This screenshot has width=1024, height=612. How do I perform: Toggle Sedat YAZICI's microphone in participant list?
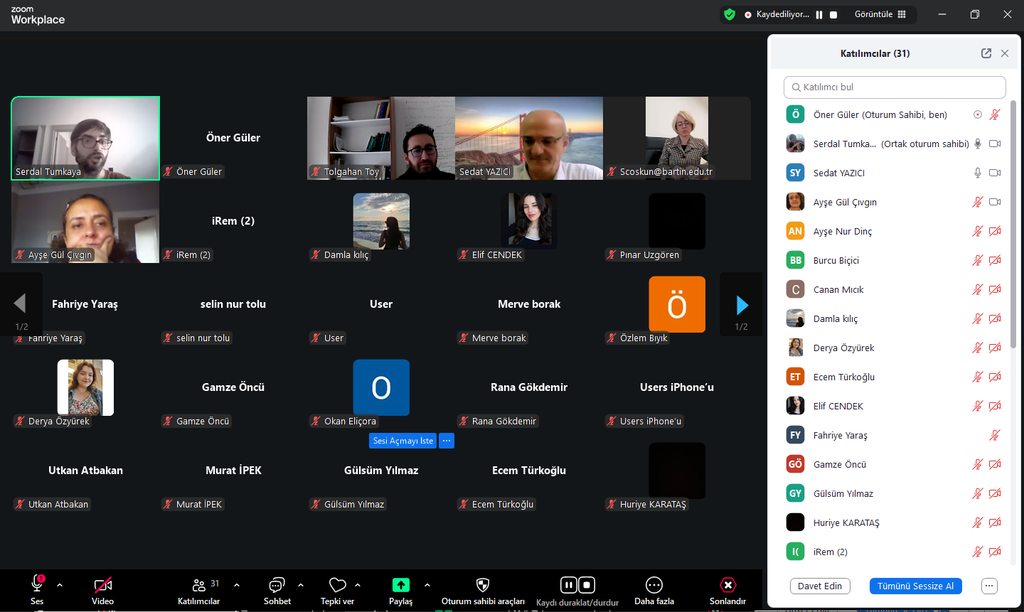[x=978, y=173]
